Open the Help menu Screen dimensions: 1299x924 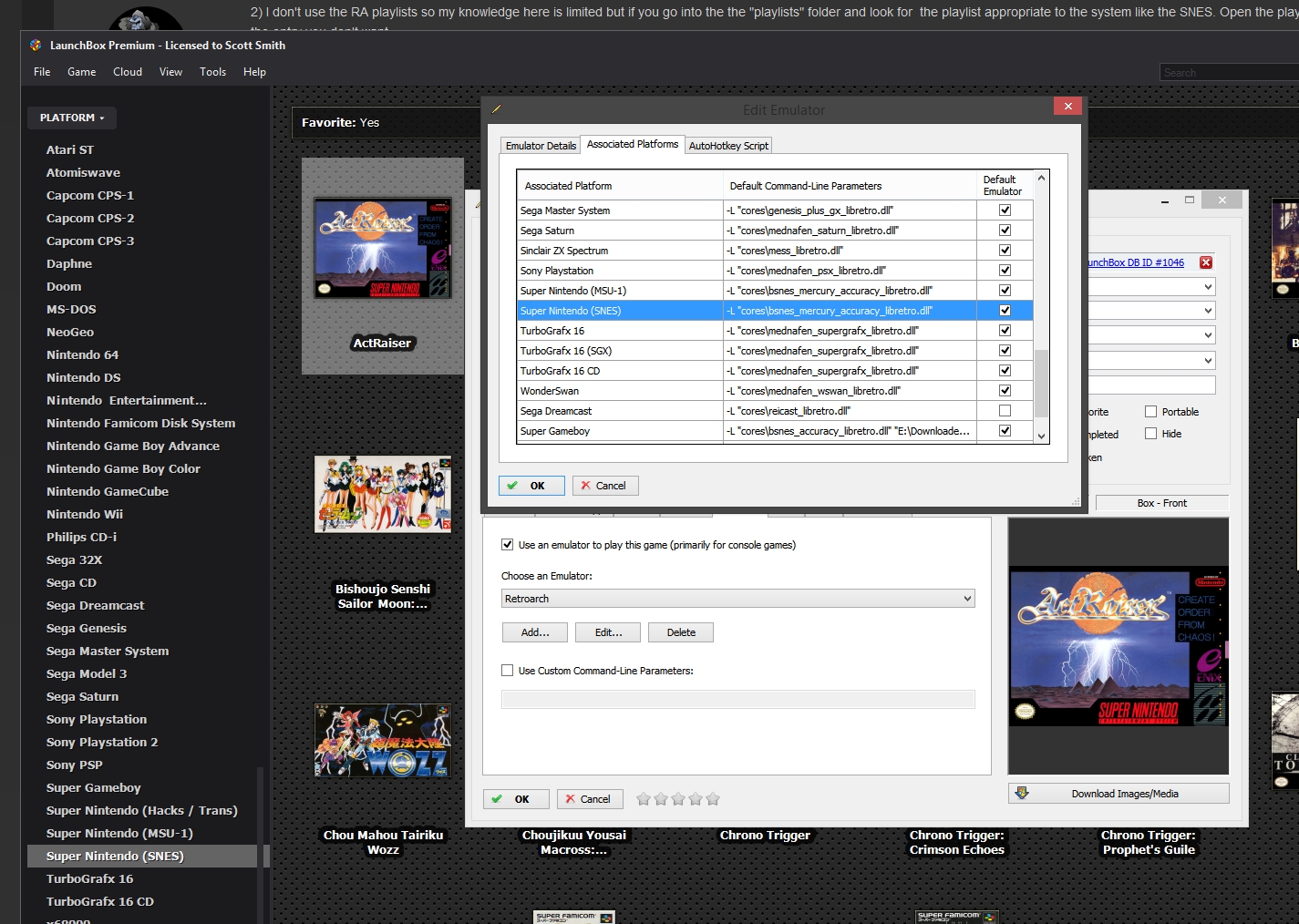tap(254, 72)
